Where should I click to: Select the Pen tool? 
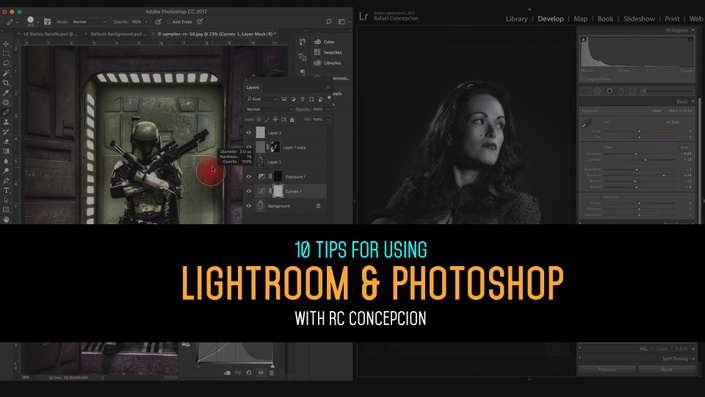click(6, 181)
